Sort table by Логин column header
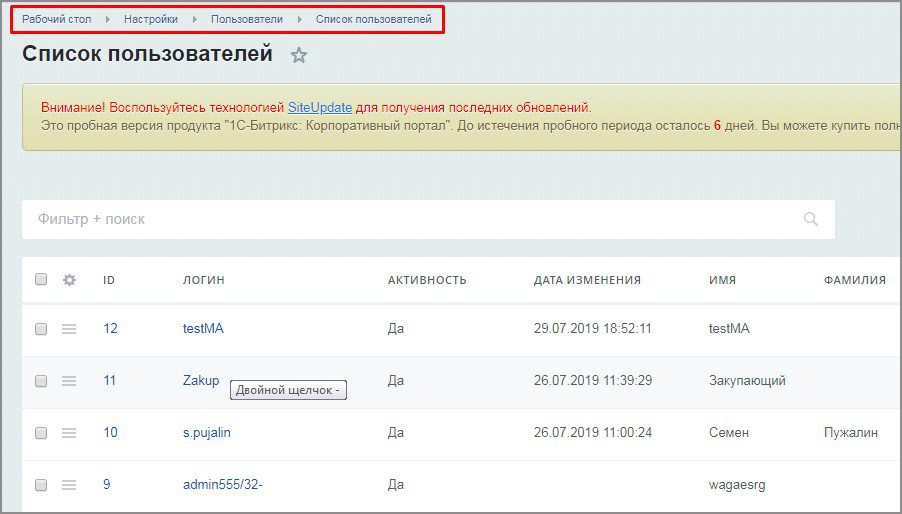 click(203, 280)
